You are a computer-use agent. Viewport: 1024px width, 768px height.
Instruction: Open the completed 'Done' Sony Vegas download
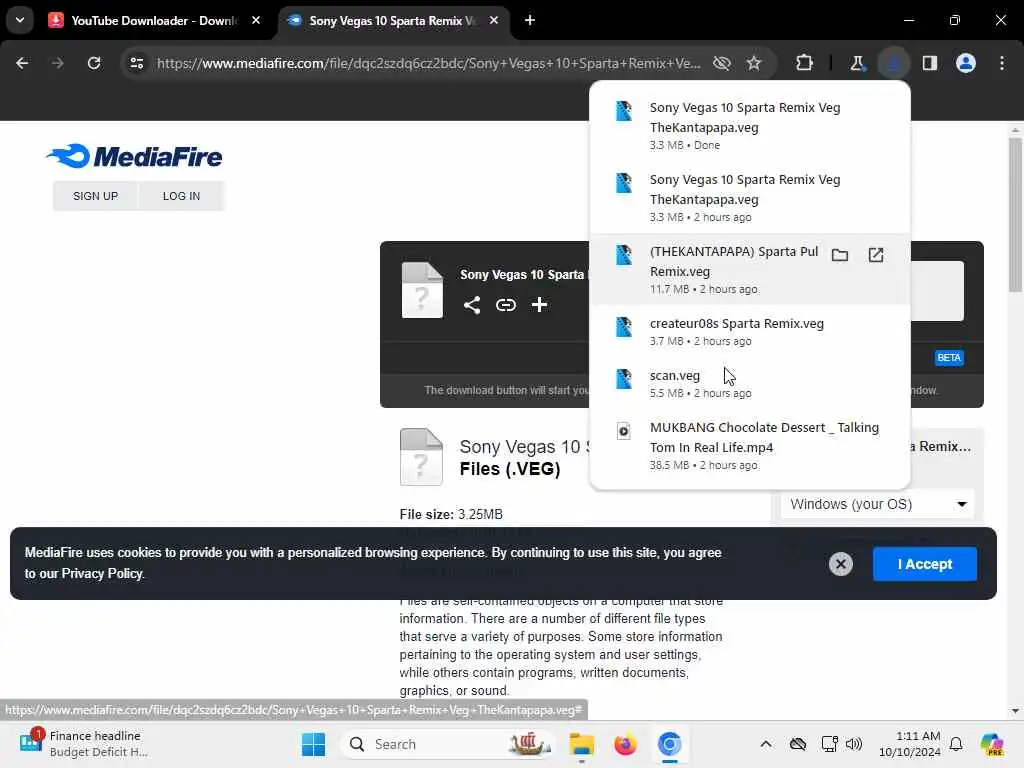(x=749, y=126)
